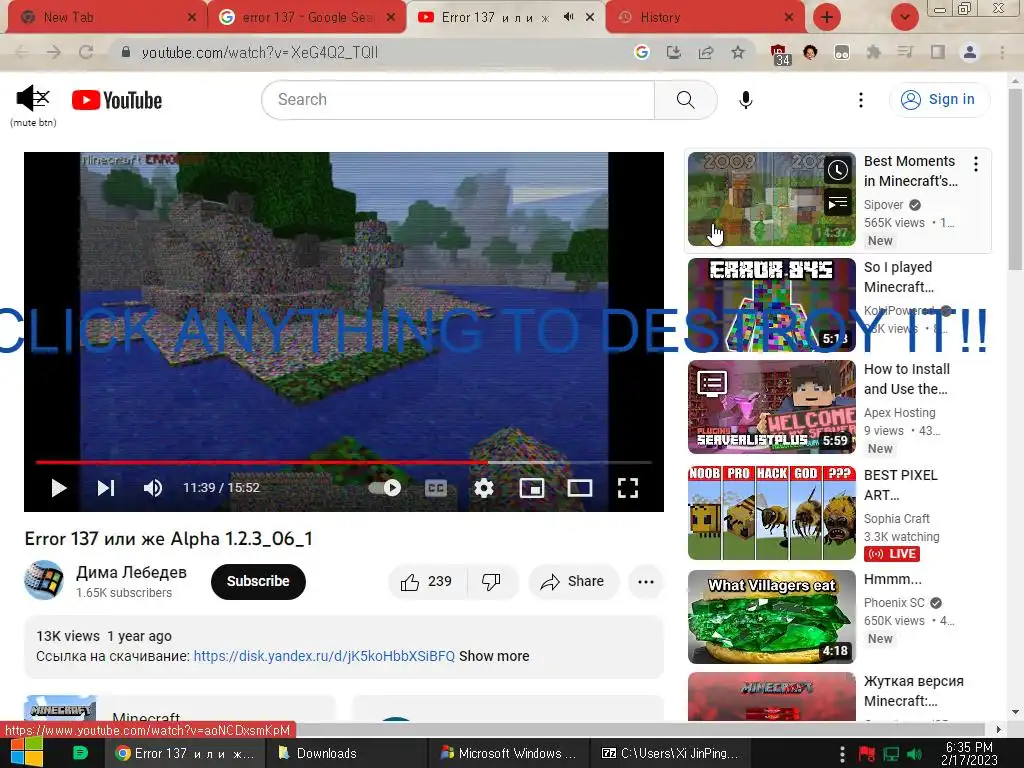Open options for Best Moments video
1024x768 pixels.
point(976,164)
